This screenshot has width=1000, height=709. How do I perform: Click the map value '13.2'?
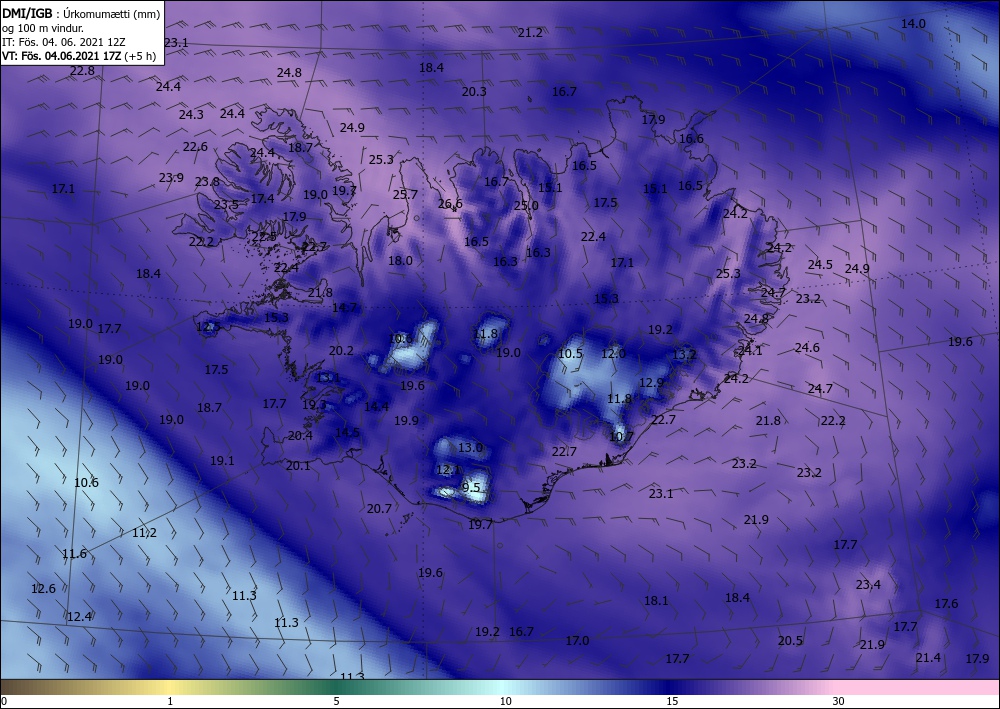(x=684, y=354)
